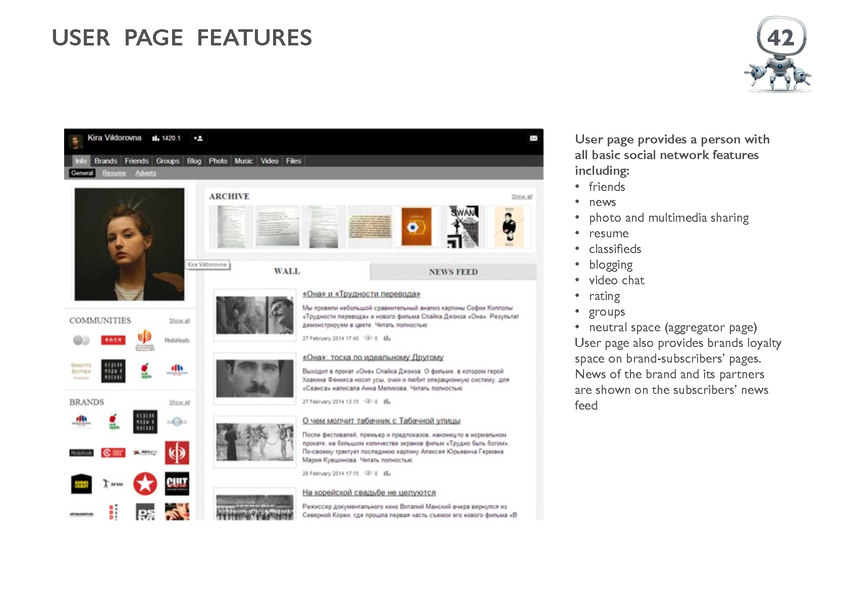Switch to the Video navigation tab
The width and height of the screenshot is (850, 601).
pos(269,161)
